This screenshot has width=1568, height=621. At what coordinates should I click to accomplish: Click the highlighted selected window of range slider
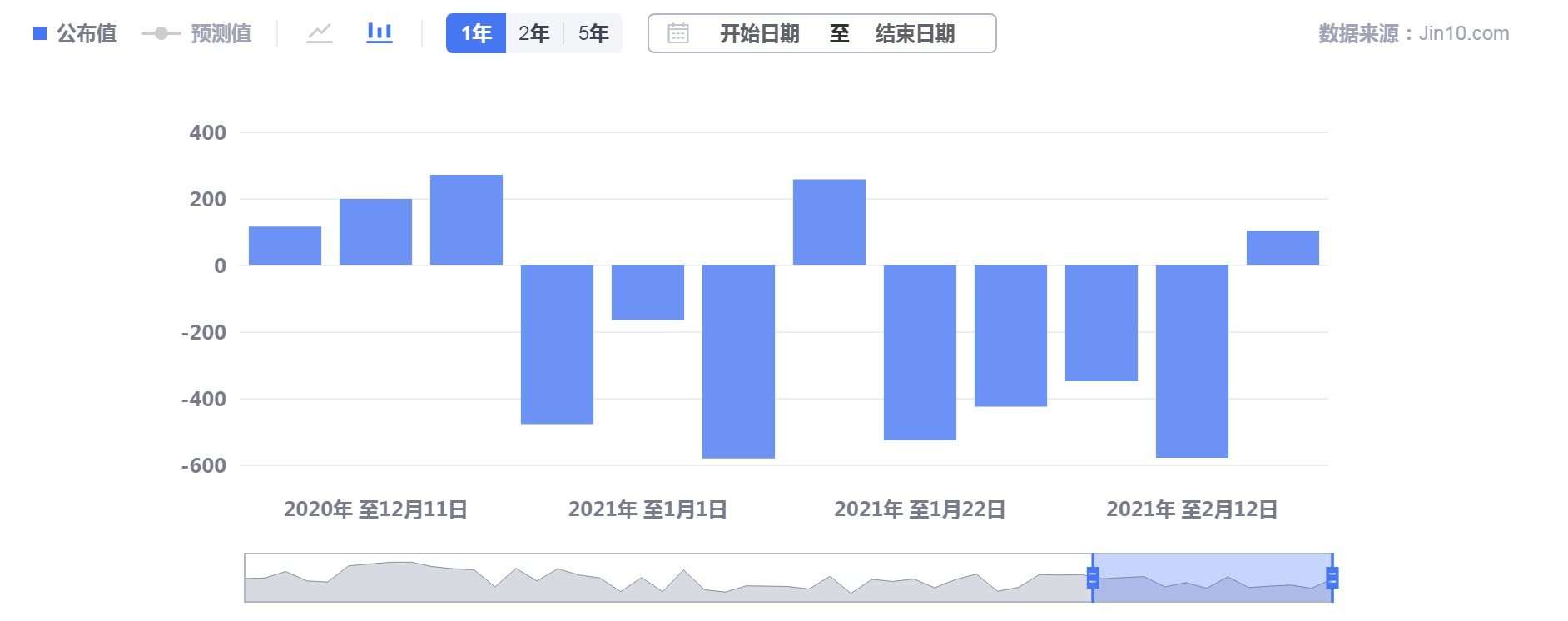1213,577
